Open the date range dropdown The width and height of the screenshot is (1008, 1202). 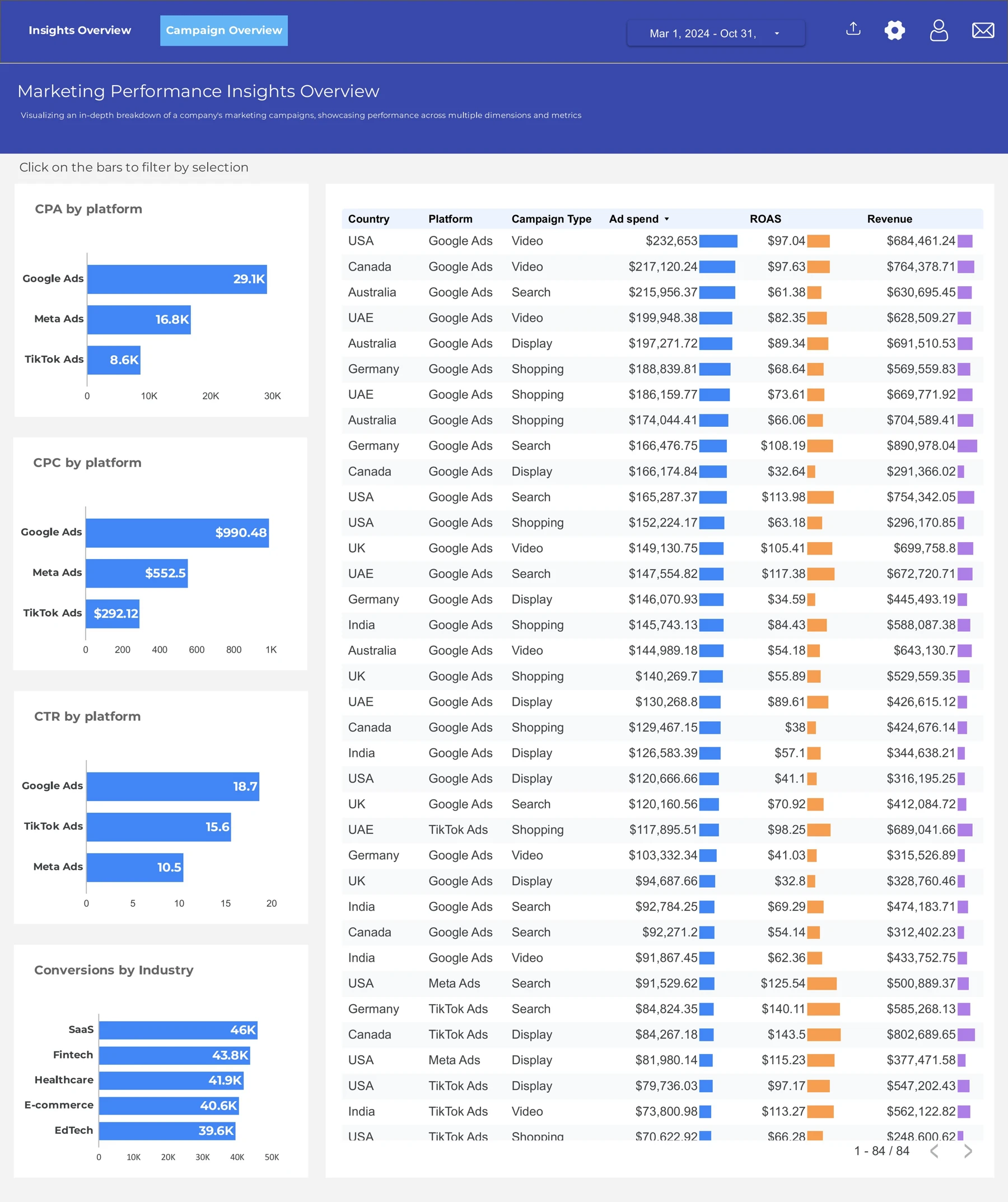(x=716, y=33)
